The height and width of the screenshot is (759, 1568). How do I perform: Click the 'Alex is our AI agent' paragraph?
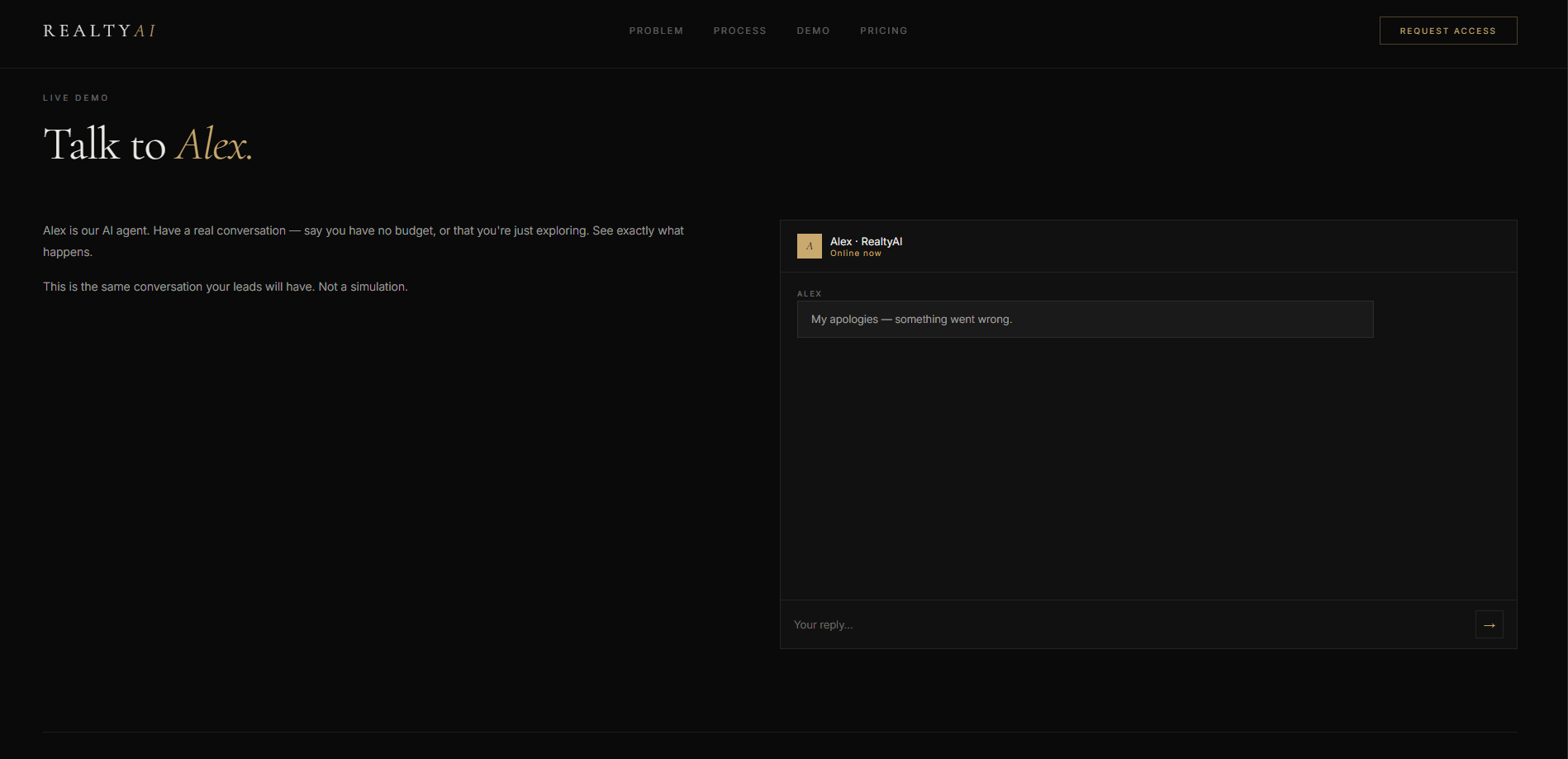[363, 241]
